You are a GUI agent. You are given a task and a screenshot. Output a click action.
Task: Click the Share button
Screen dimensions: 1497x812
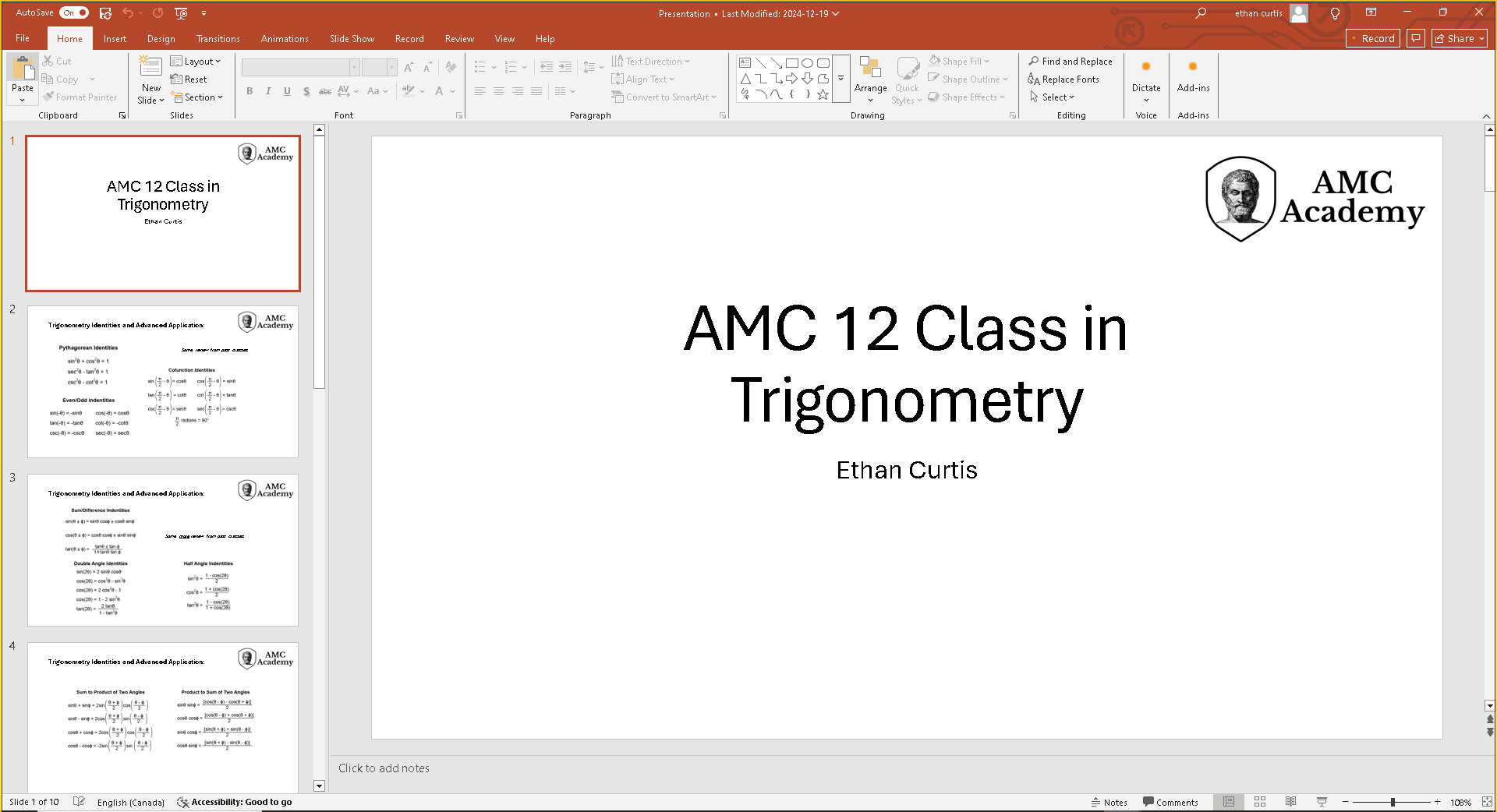click(x=1459, y=38)
